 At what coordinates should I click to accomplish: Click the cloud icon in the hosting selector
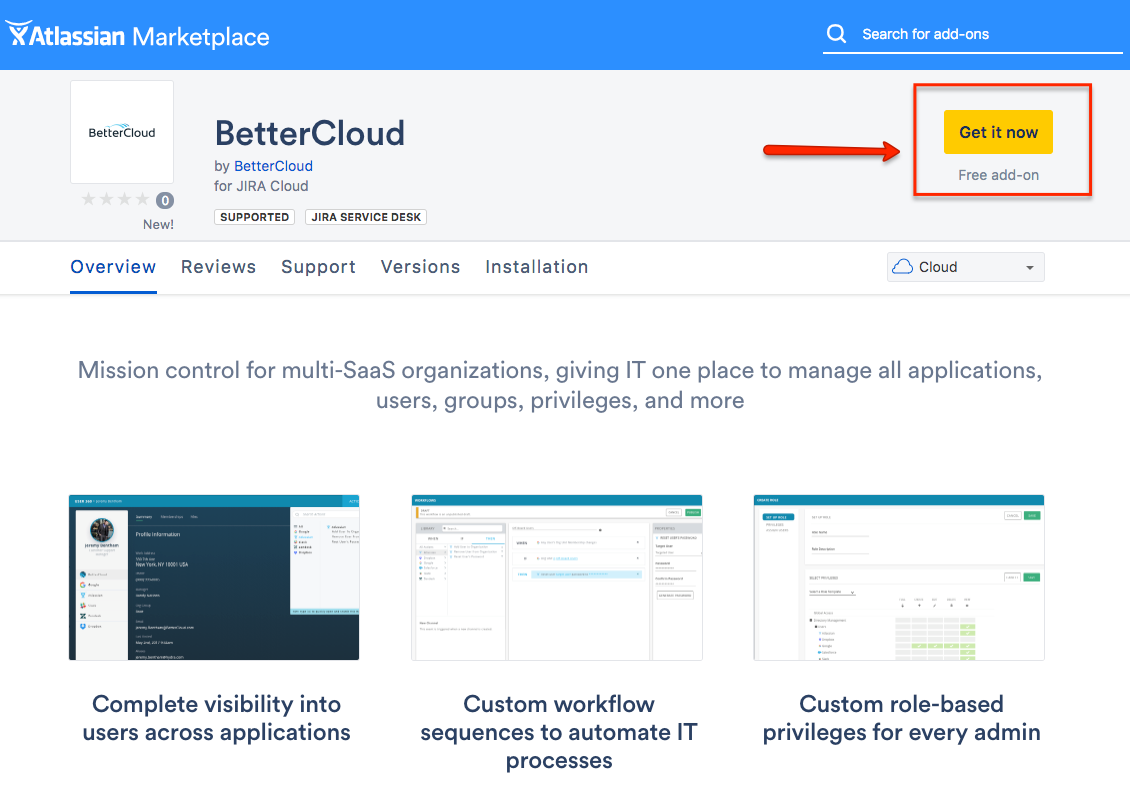click(902, 267)
